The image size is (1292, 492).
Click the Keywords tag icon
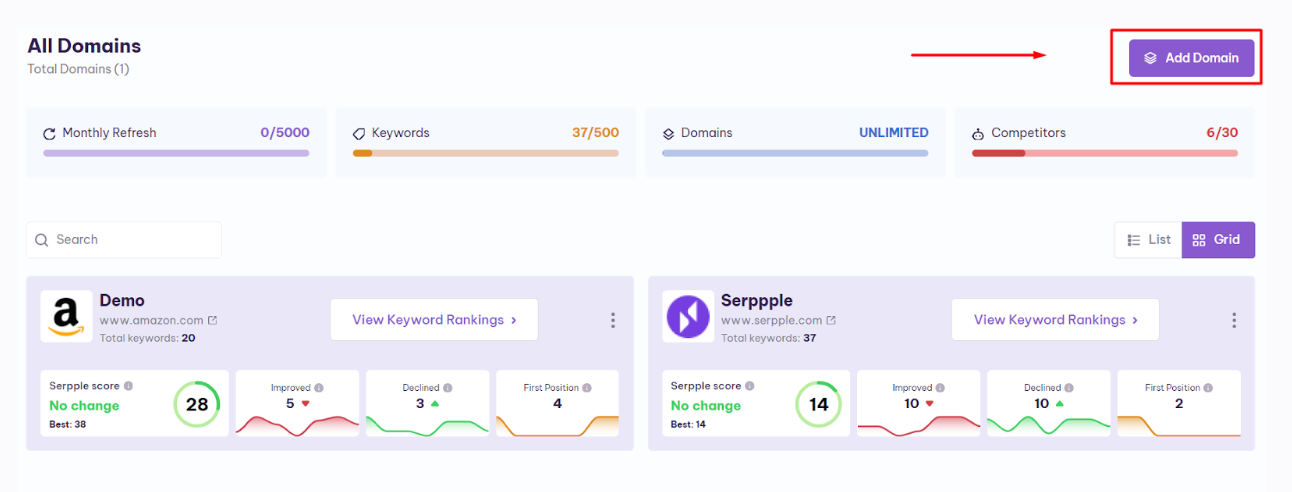[x=359, y=133]
